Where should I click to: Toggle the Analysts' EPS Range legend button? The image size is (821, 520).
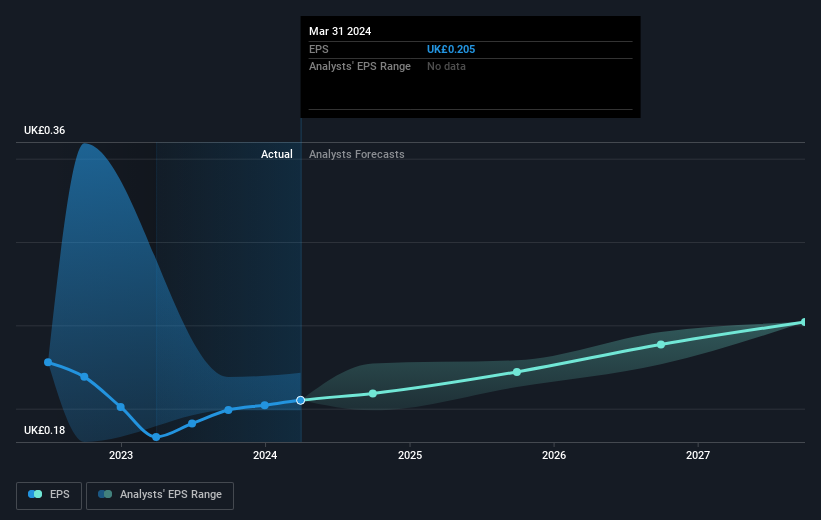pos(160,495)
